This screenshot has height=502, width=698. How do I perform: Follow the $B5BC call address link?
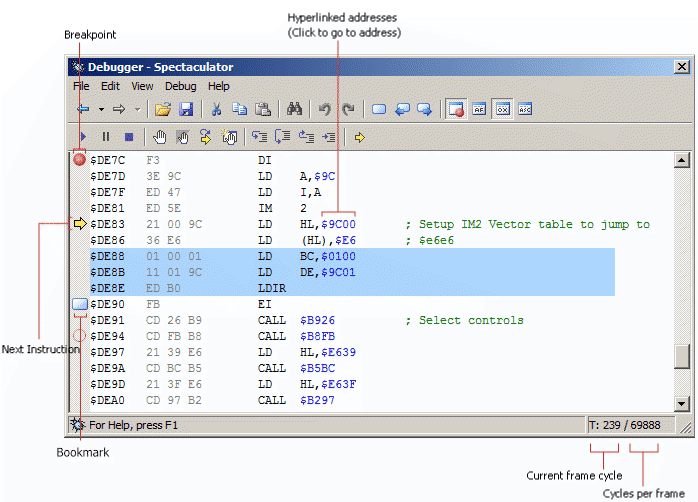point(317,368)
